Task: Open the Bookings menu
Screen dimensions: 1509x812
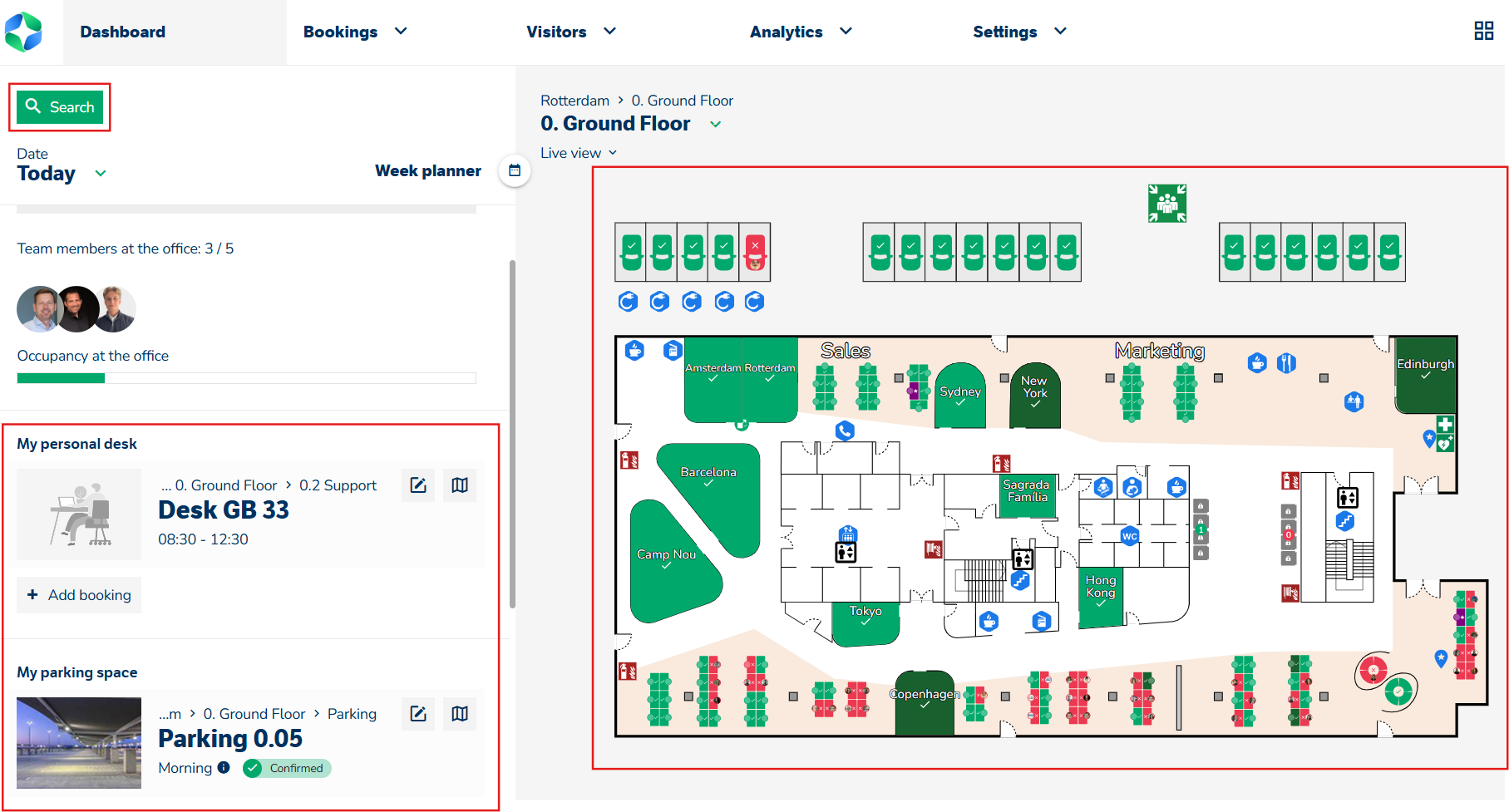Action: 355,32
